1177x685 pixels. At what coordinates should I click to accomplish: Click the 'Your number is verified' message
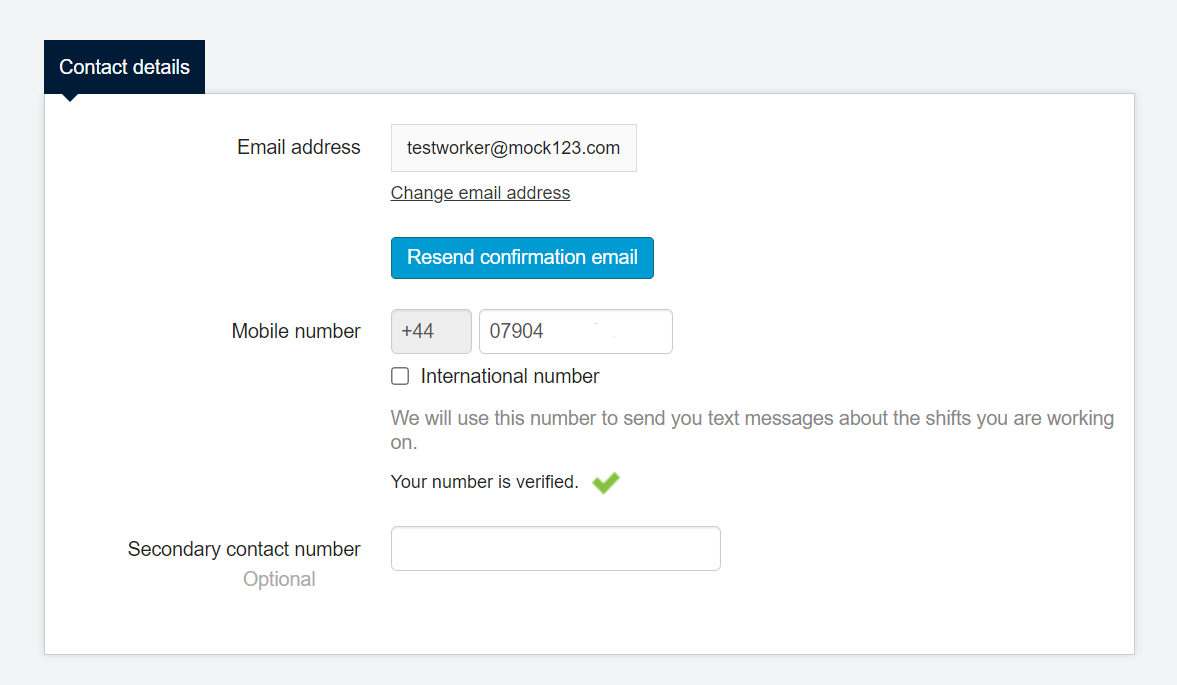point(484,482)
